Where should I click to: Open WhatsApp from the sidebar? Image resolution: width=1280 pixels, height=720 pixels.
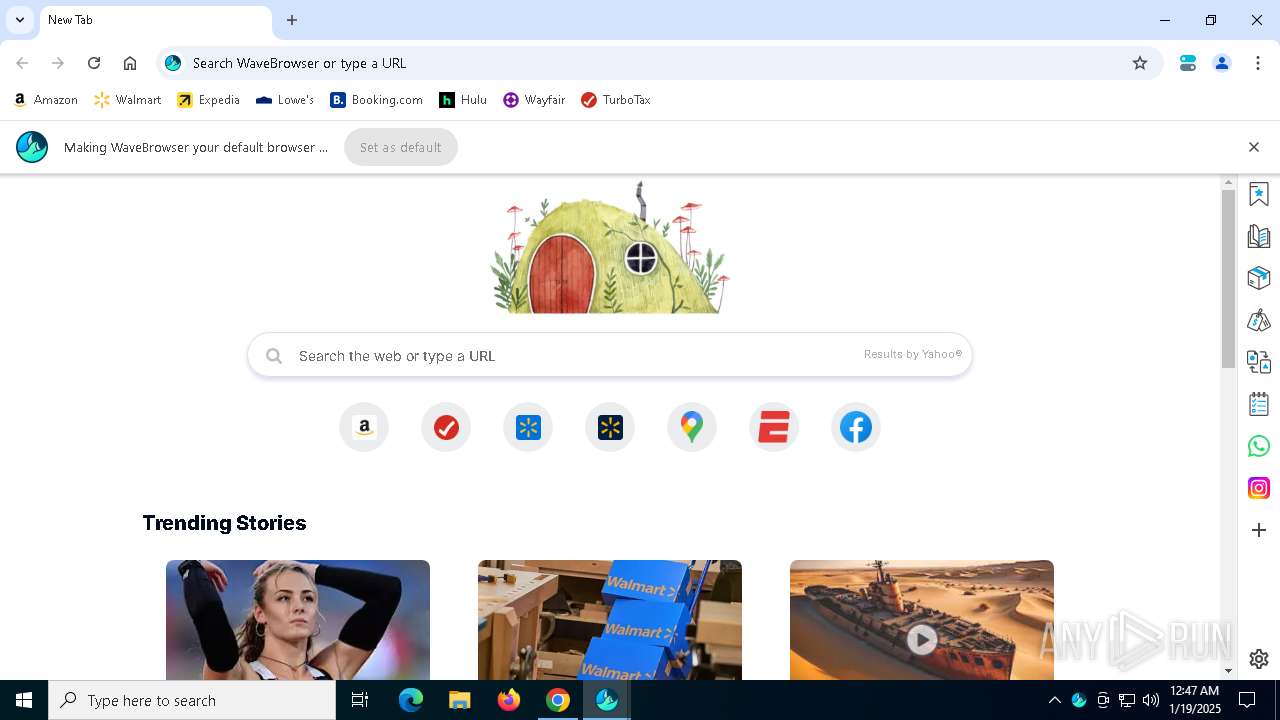pyautogui.click(x=1259, y=446)
